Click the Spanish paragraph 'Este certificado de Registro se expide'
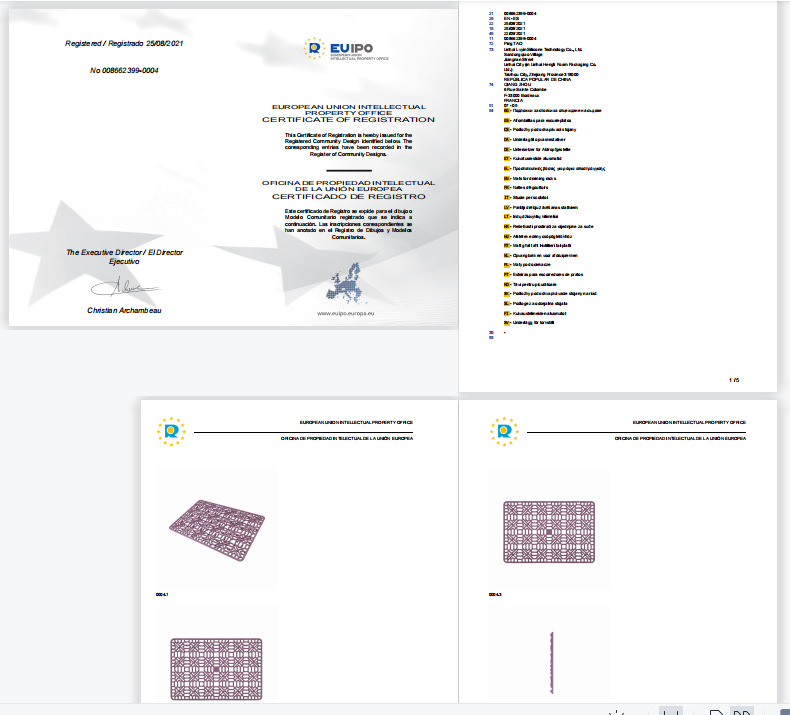 348,224
